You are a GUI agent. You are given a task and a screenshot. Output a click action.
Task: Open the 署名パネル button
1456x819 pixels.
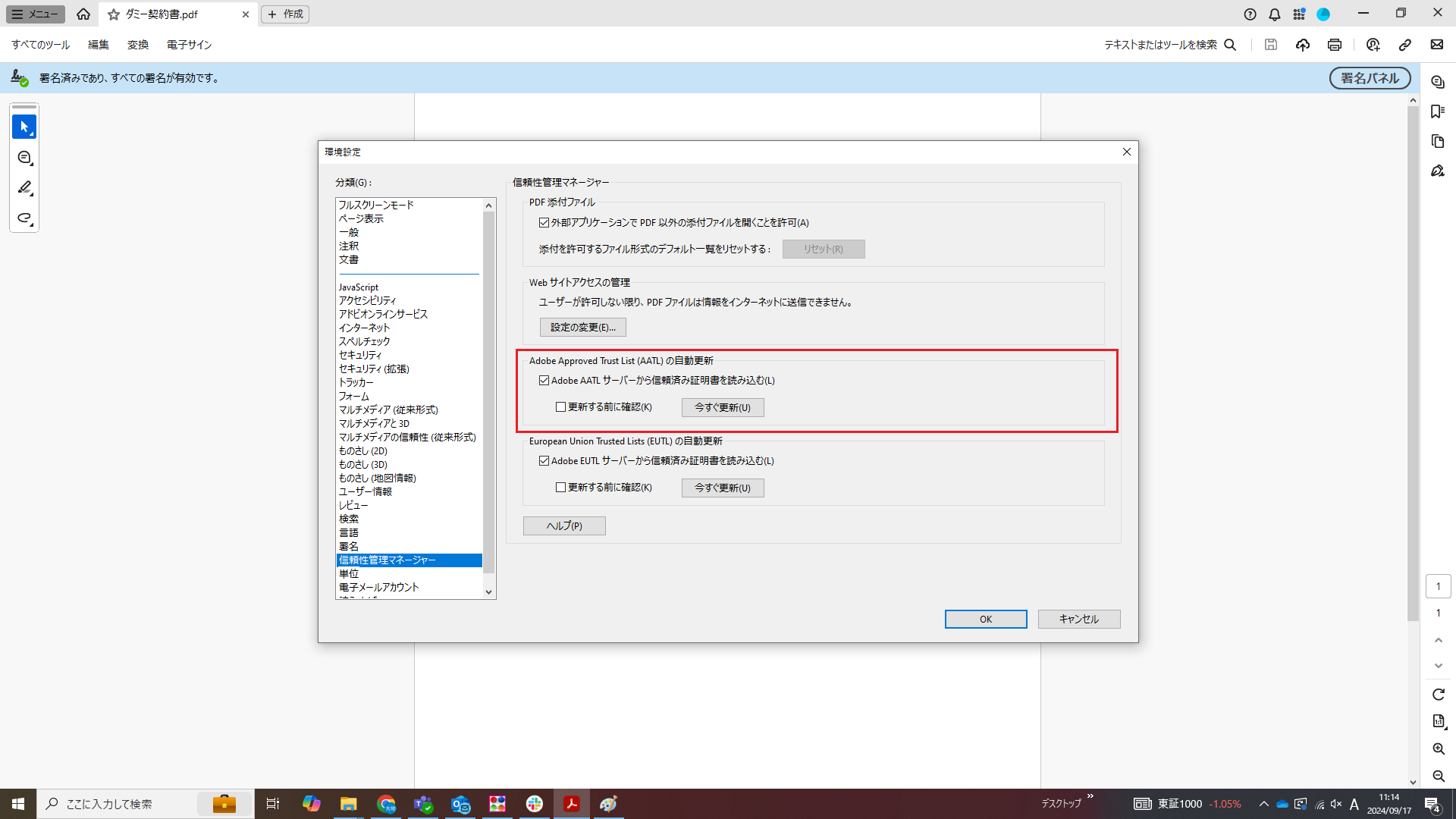click(x=1370, y=78)
